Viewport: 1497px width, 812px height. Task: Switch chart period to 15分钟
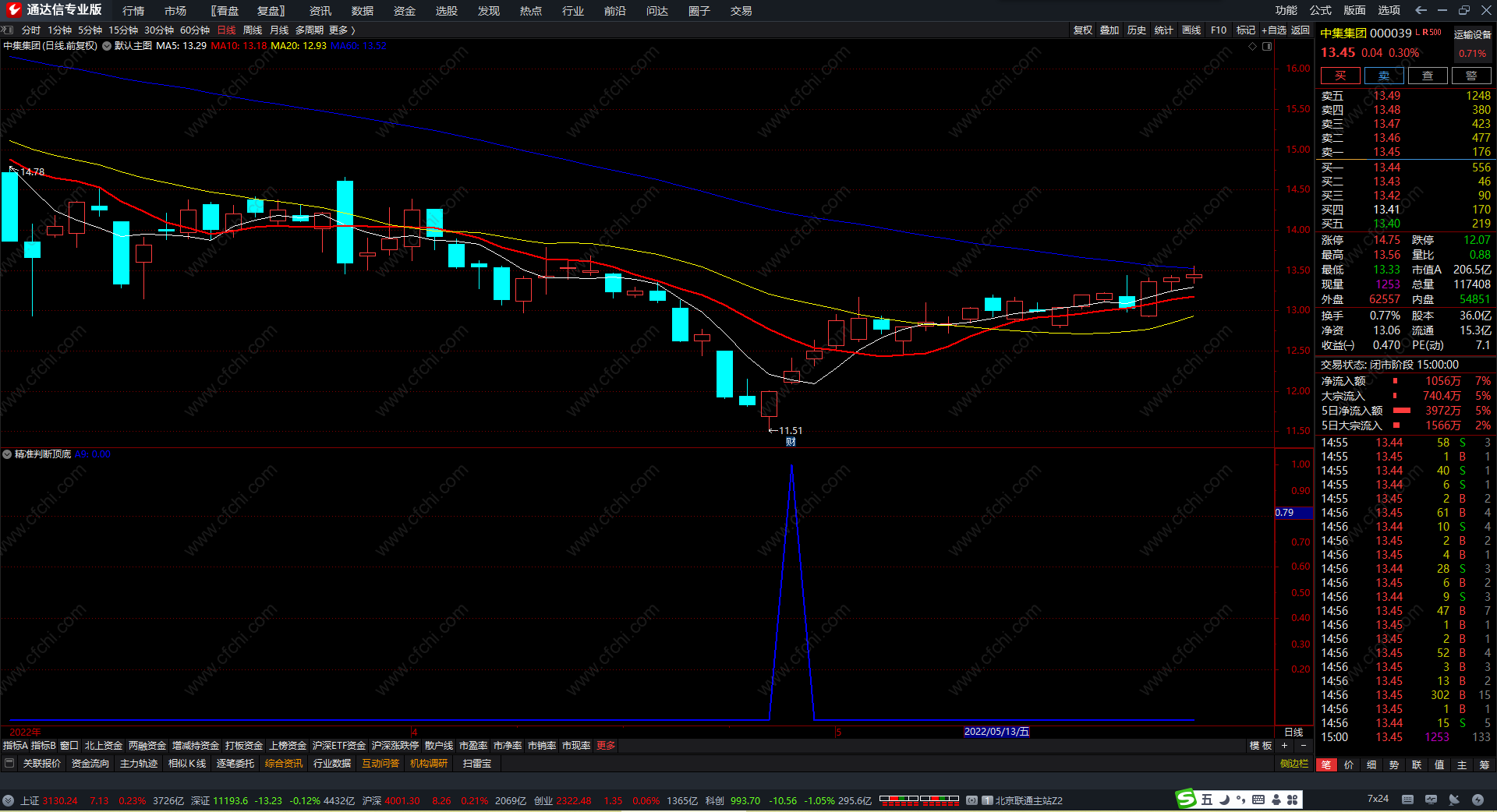(x=123, y=30)
